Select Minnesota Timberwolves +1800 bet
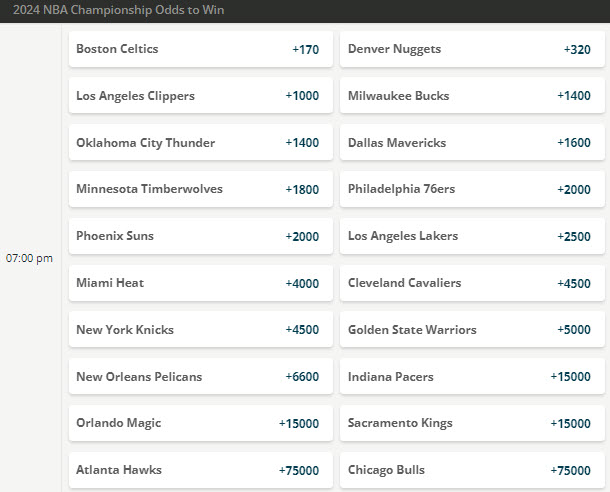Image resolution: width=610 pixels, height=492 pixels. coord(201,189)
